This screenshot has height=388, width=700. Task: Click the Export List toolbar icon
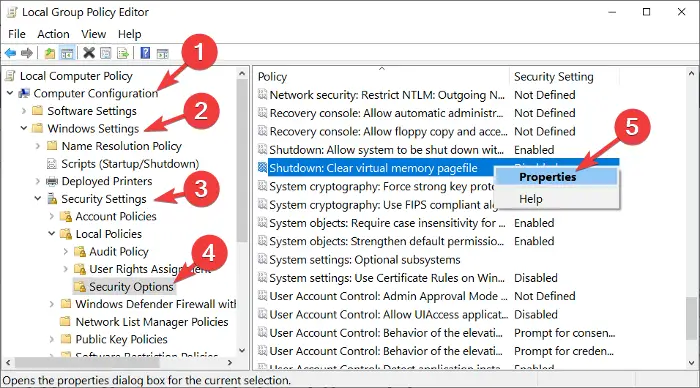[x=123, y=54]
